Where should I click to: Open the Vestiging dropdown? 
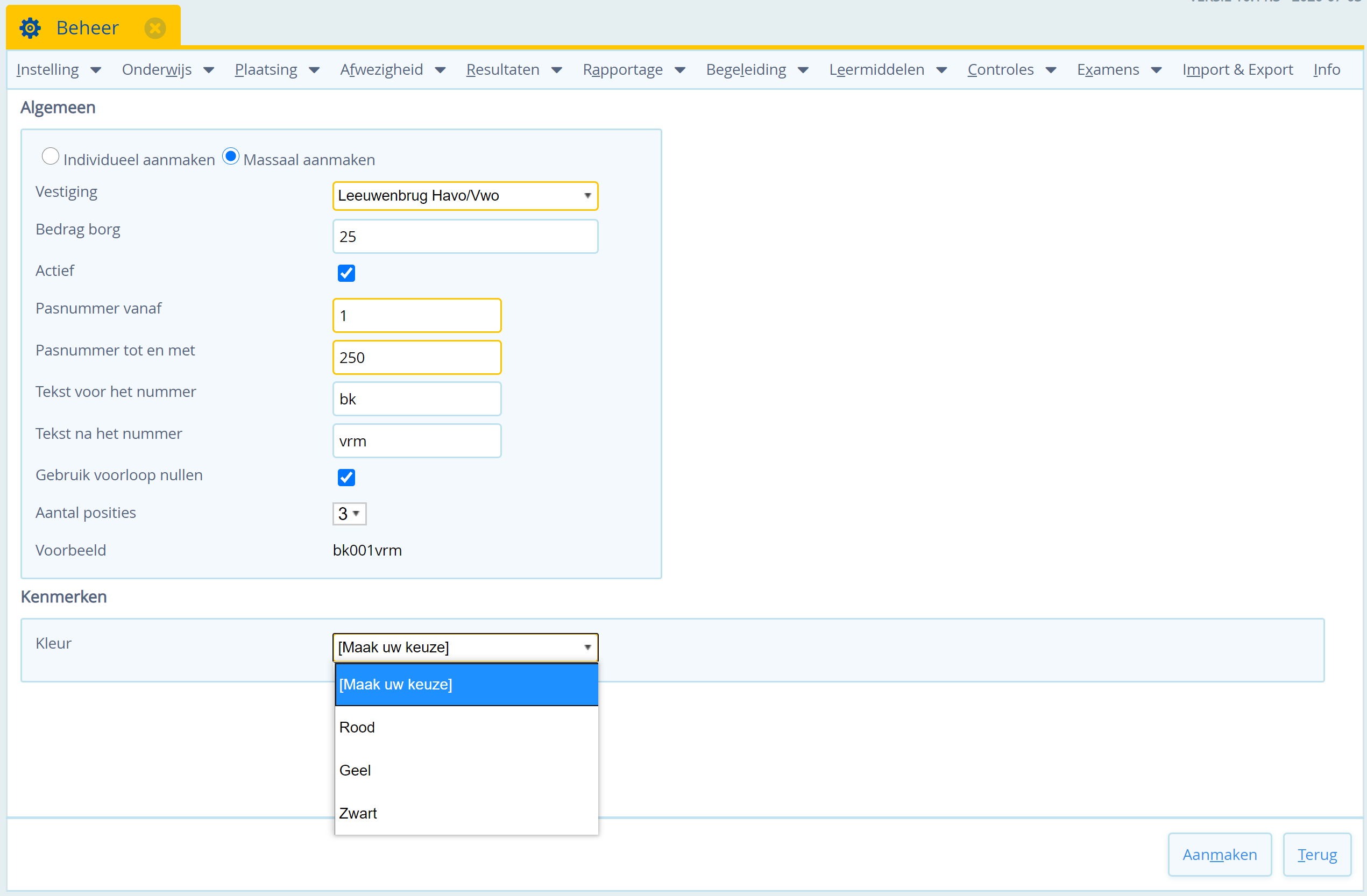click(465, 196)
